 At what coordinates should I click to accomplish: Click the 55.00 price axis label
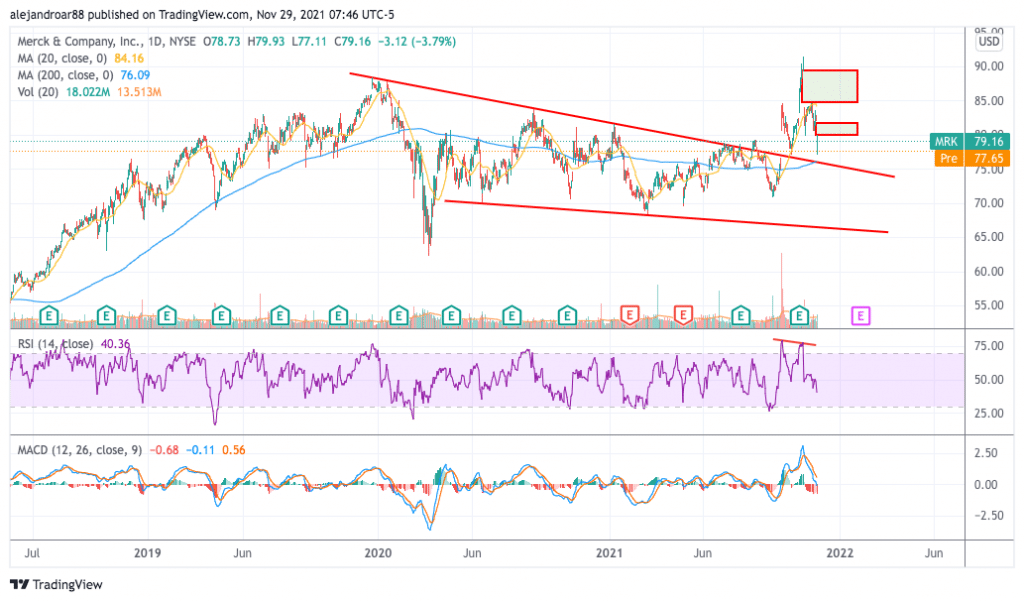click(x=988, y=305)
